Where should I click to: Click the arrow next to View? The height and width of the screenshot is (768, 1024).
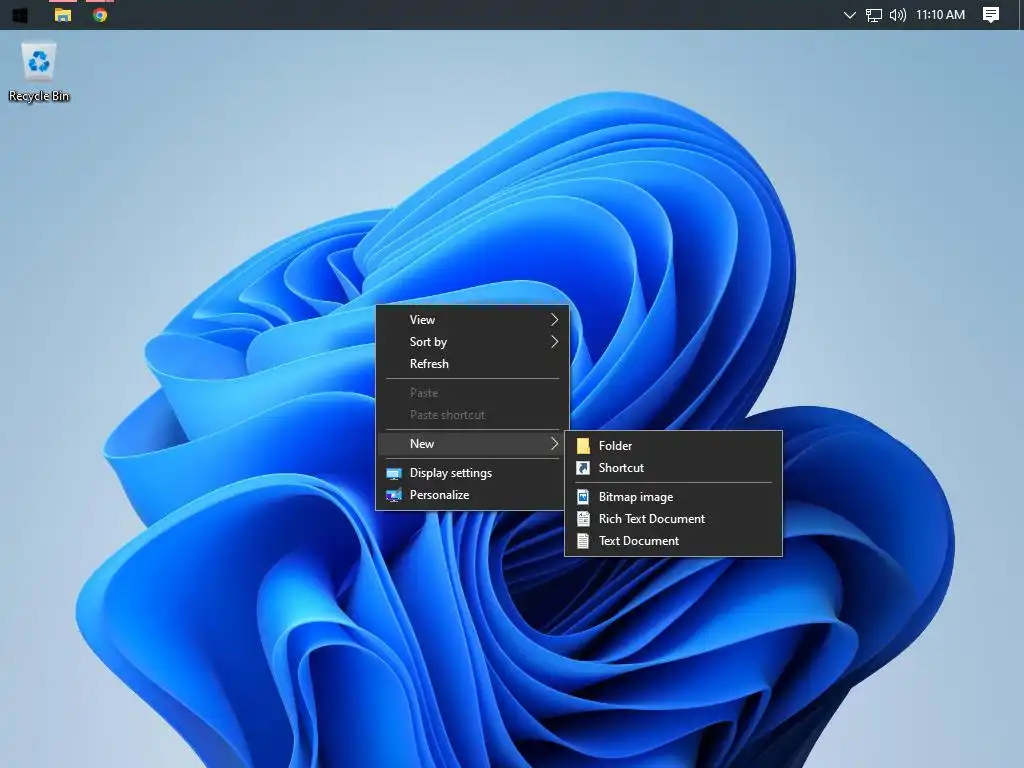pyautogui.click(x=554, y=319)
